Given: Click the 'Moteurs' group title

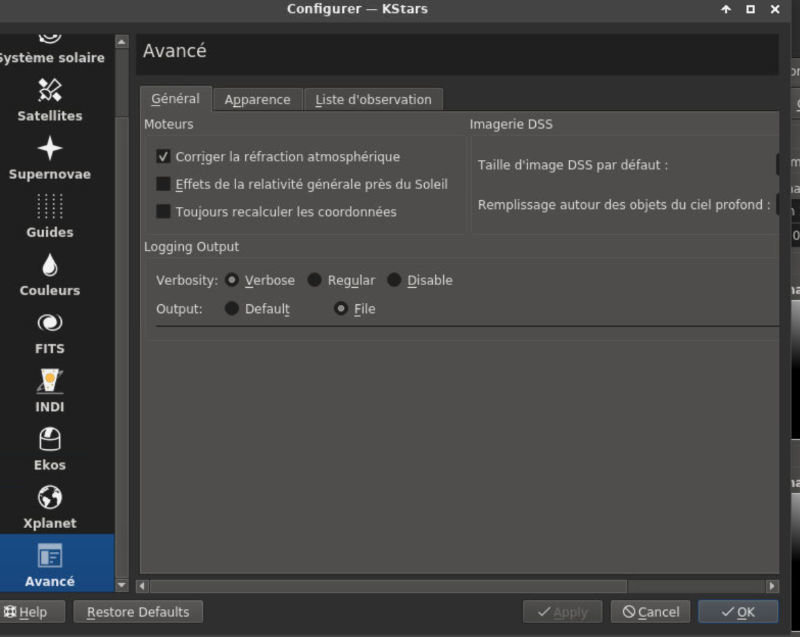Looking at the screenshot, I should coord(168,124).
